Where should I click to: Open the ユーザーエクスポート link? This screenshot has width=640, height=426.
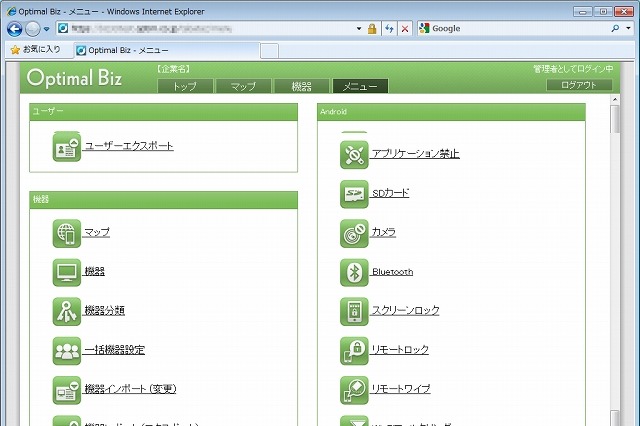tap(129, 146)
